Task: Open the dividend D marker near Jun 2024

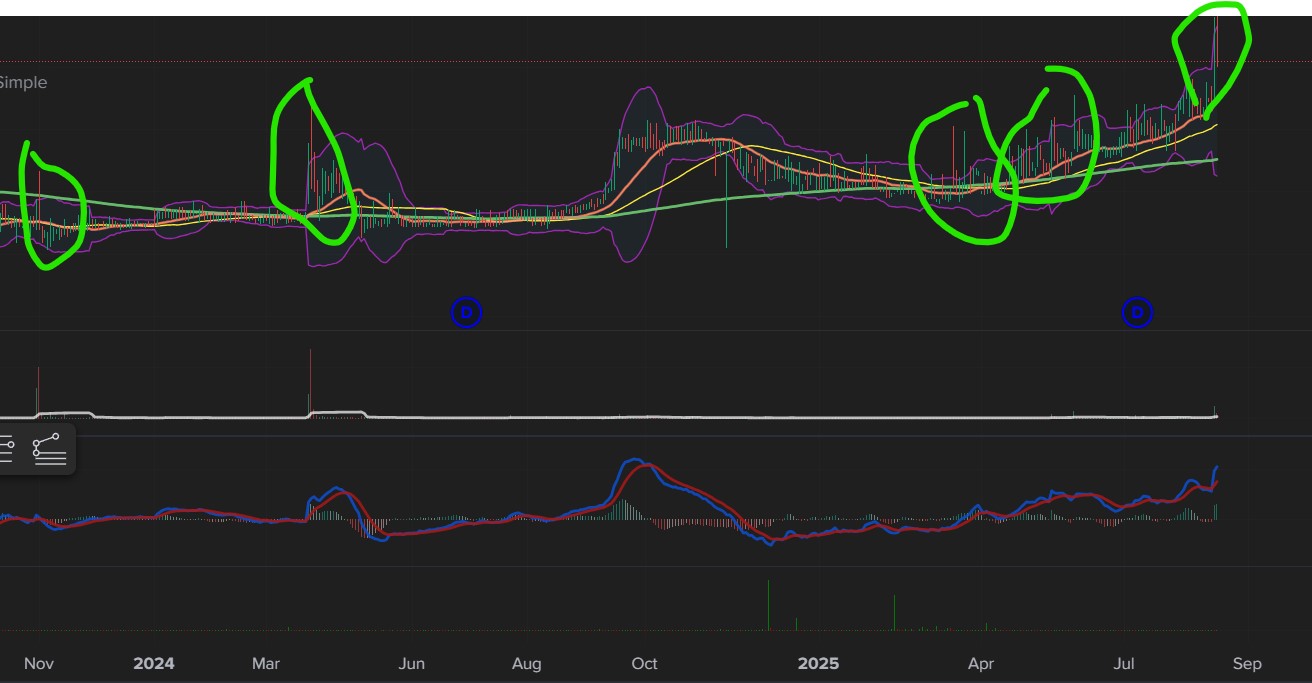Action: pos(466,313)
